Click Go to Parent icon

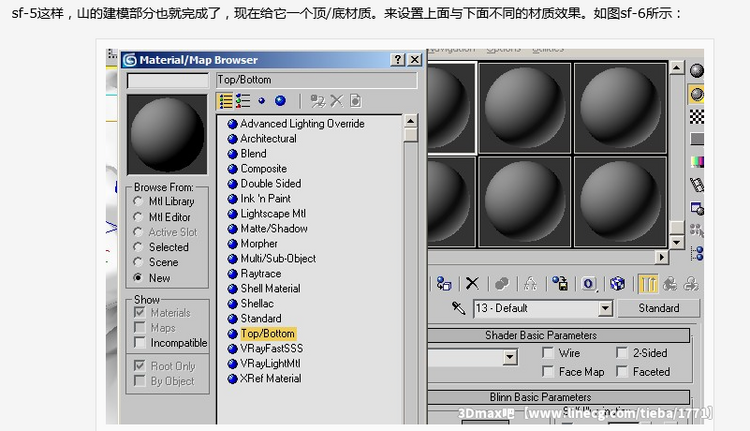[670, 284]
